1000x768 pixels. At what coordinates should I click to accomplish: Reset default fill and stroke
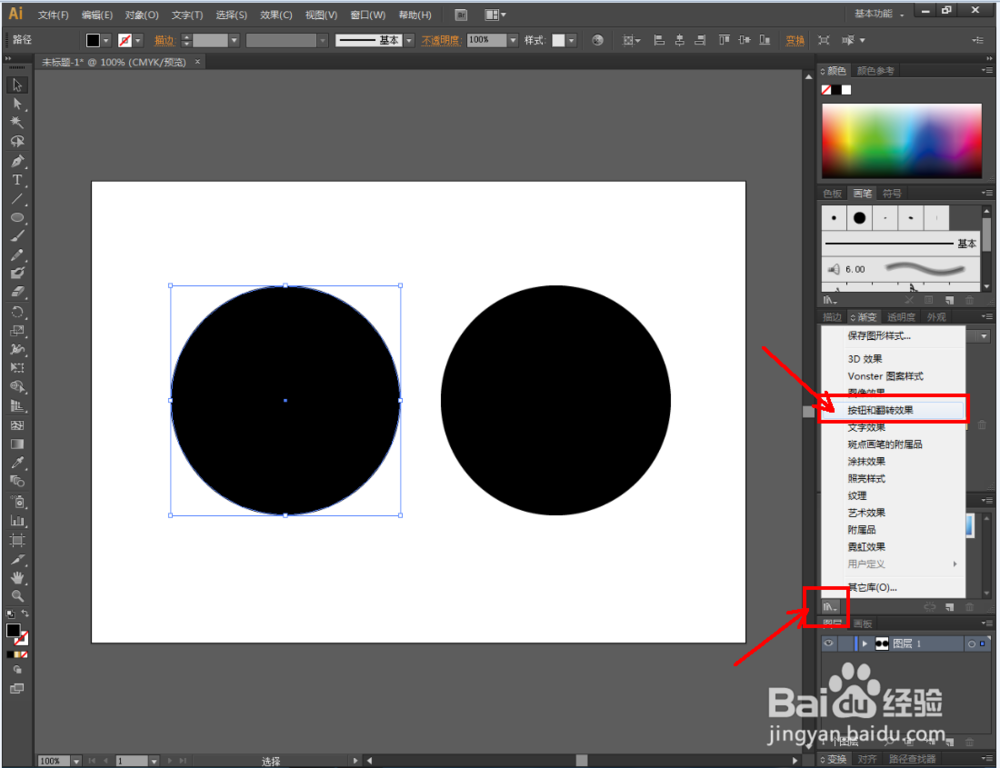pyautogui.click(x=10, y=614)
